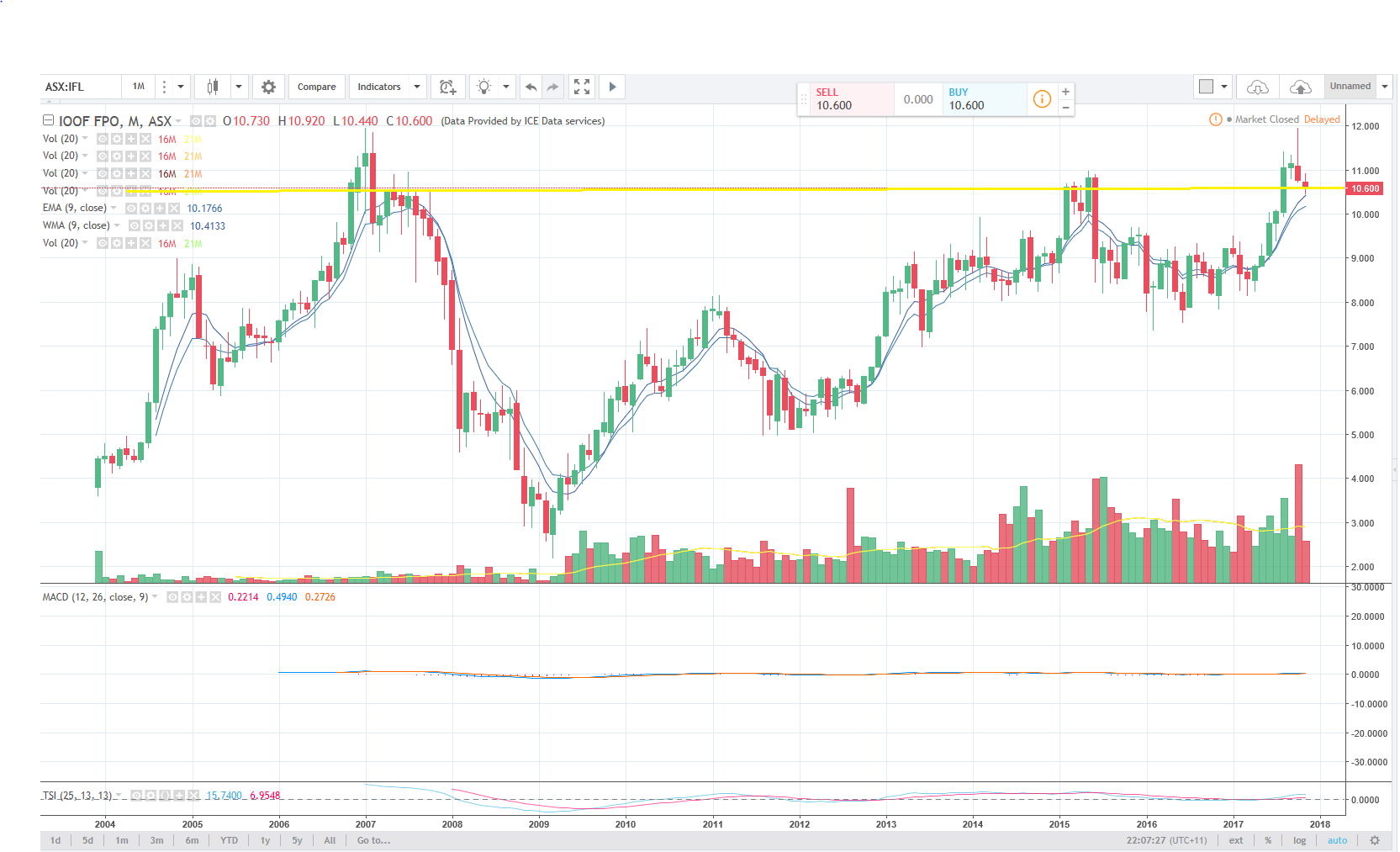Click the Compare button
Viewport: 1400px width, 852px height.
coord(316,87)
